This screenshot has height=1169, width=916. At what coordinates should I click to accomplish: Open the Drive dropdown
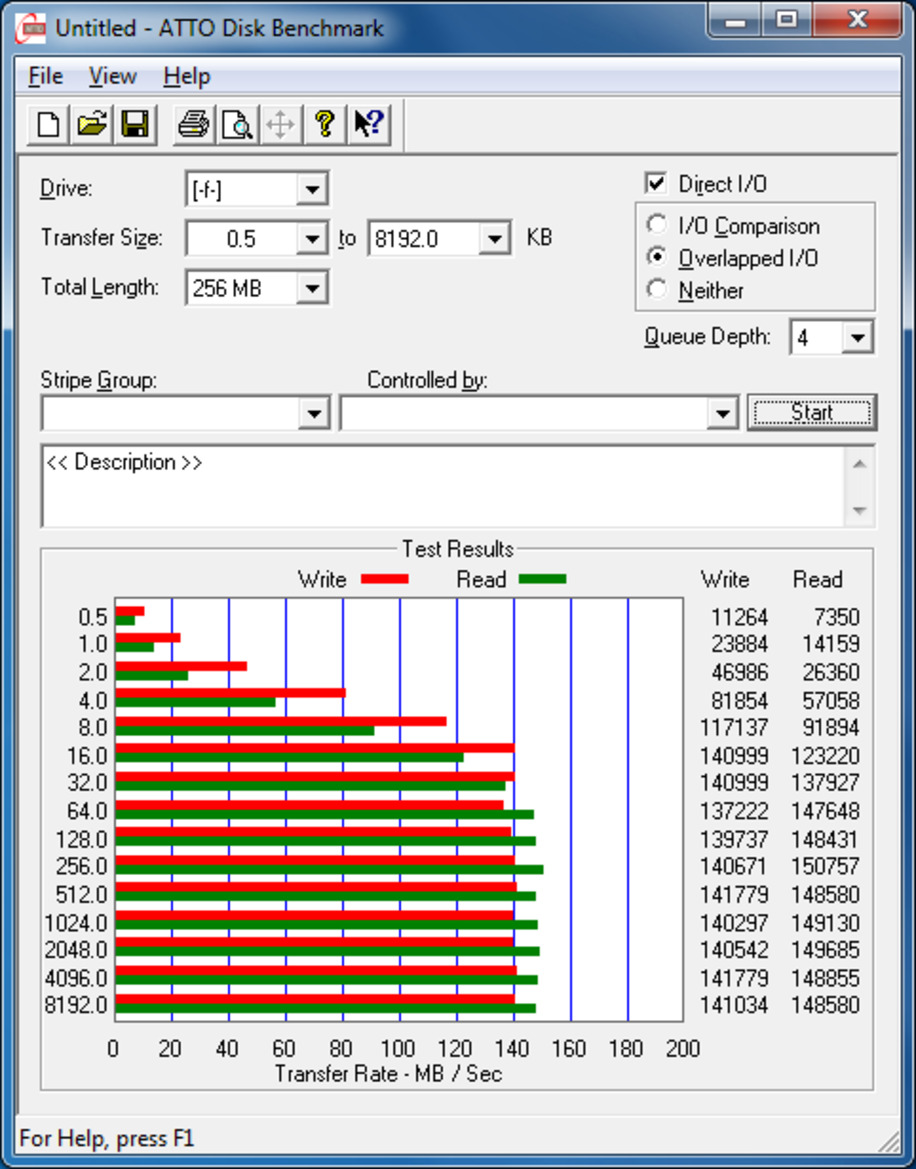[312, 189]
